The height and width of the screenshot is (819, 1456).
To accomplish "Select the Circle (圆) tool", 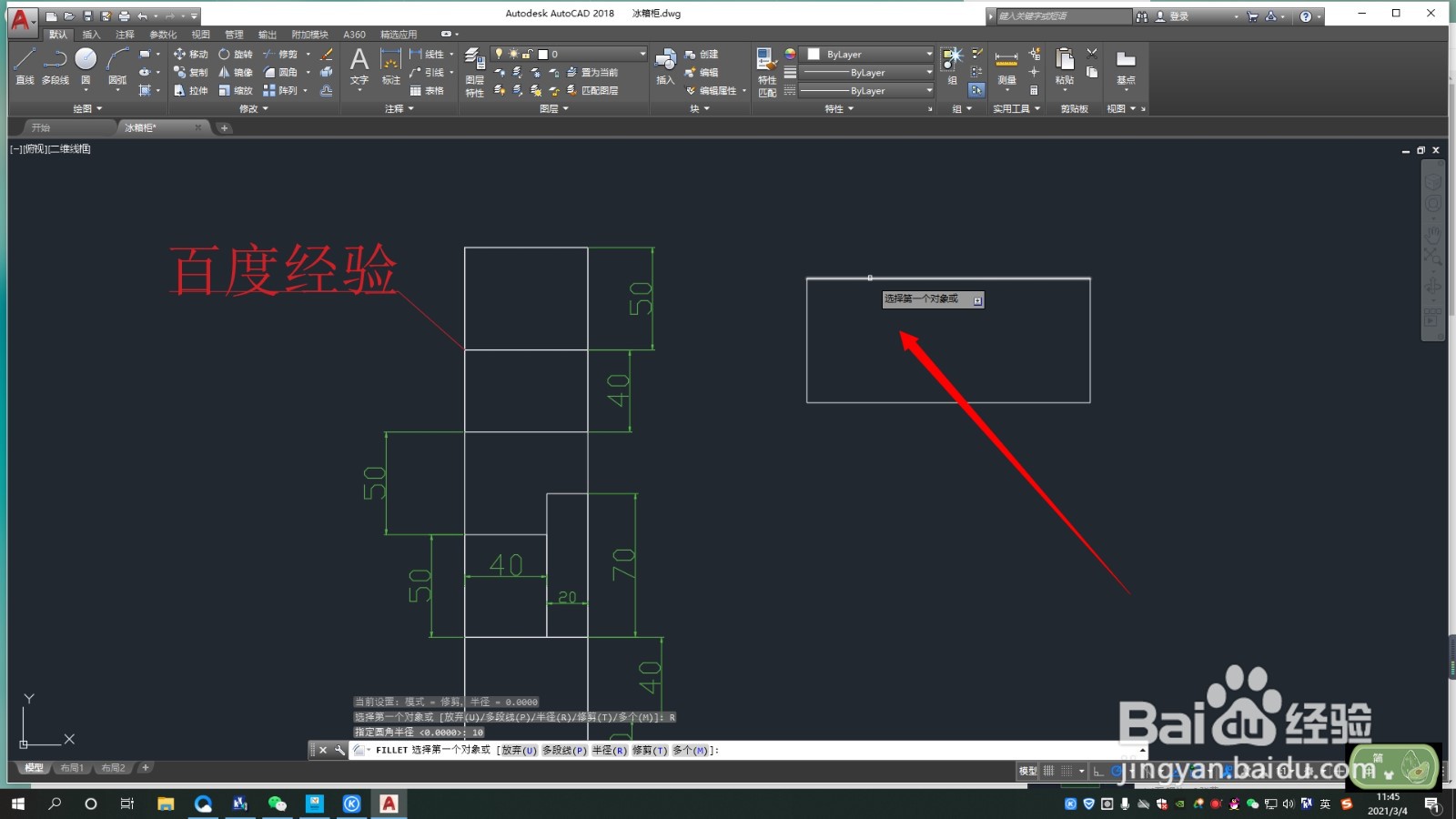I will click(x=86, y=66).
